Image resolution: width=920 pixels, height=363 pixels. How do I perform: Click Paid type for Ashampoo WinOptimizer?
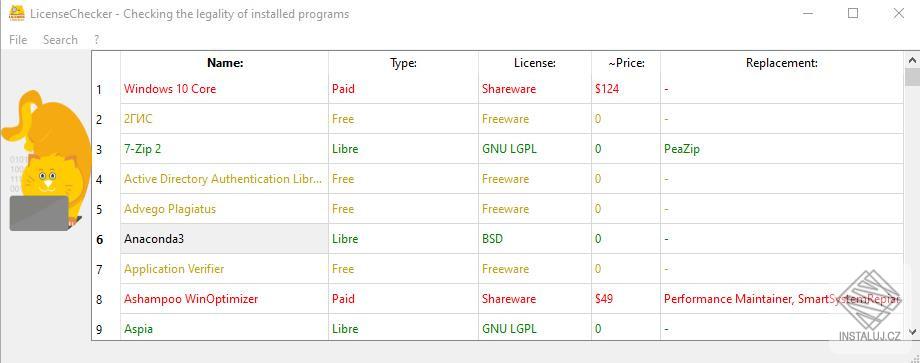403,299
